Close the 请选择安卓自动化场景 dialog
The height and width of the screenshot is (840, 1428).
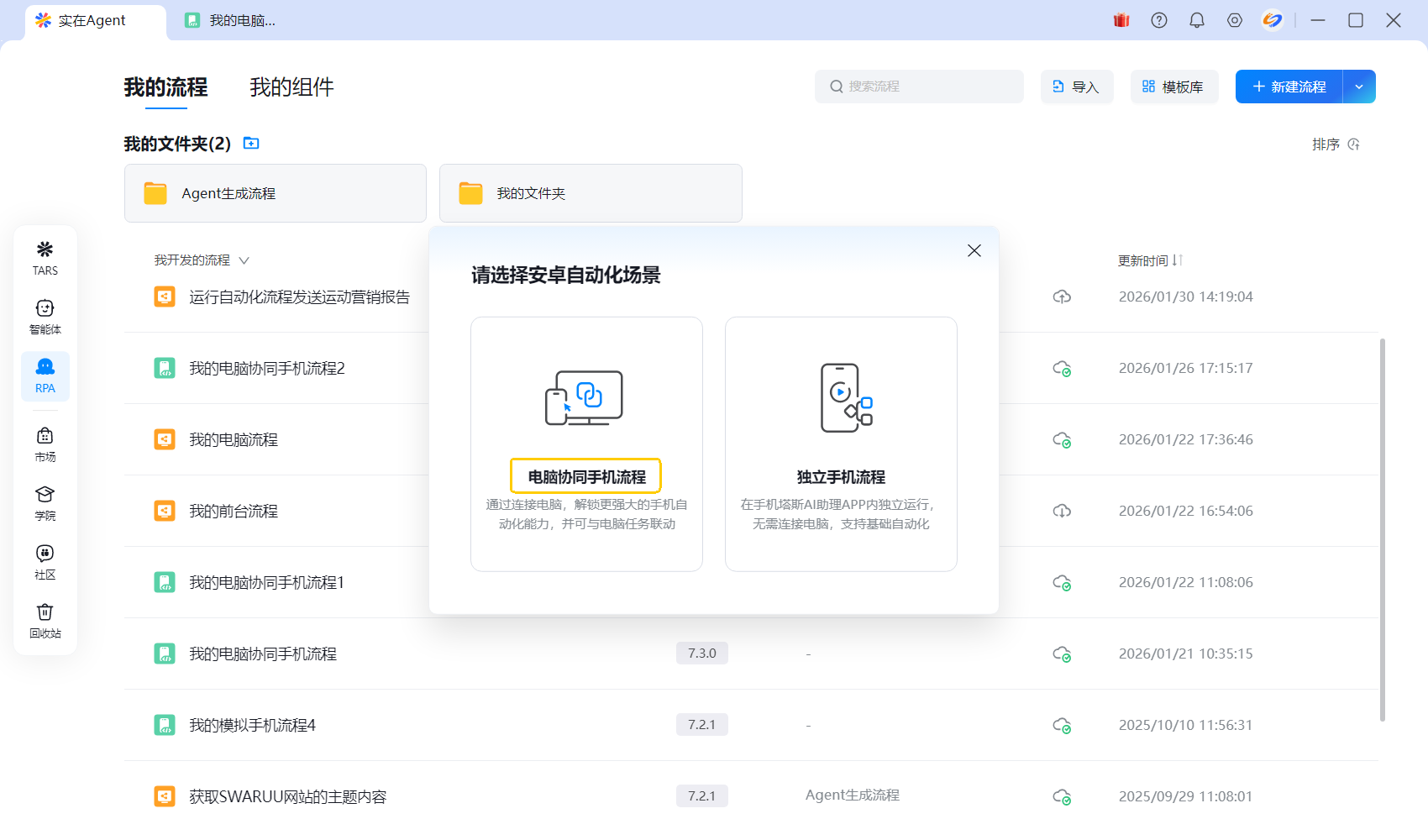coord(974,250)
